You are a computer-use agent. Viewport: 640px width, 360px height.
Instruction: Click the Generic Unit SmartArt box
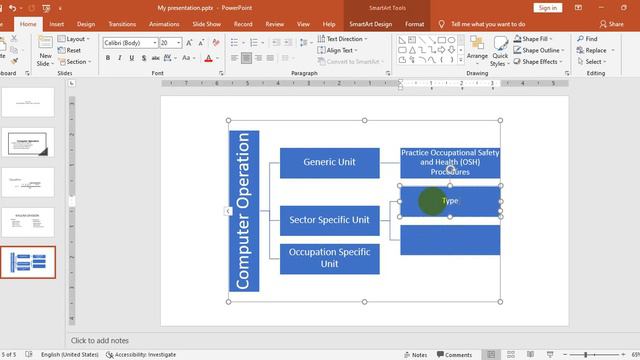[x=329, y=163]
